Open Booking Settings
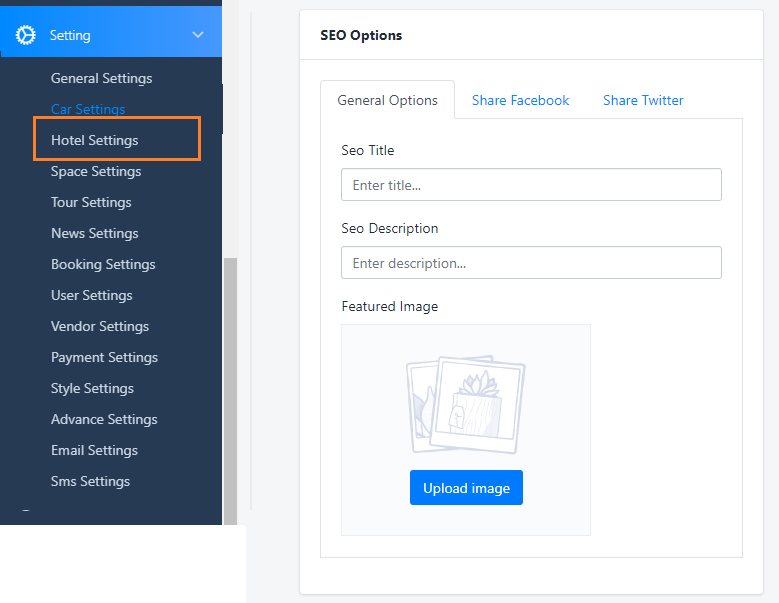 pyautogui.click(x=103, y=264)
